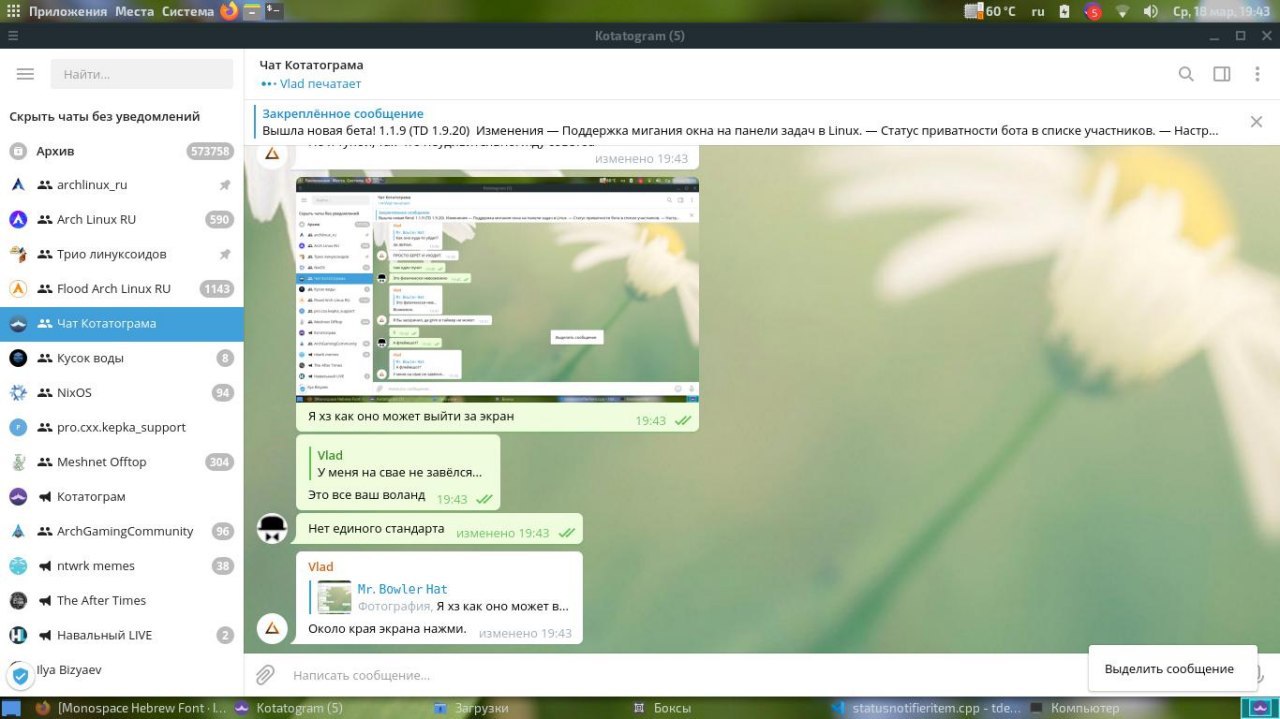Launch Firefox from the top panel icon
The height and width of the screenshot is (719, 1280).
pos(229,11)
